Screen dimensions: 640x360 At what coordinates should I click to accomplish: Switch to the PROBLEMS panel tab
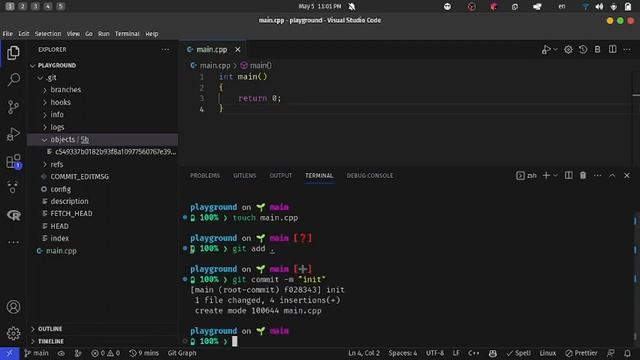(205, 176)
